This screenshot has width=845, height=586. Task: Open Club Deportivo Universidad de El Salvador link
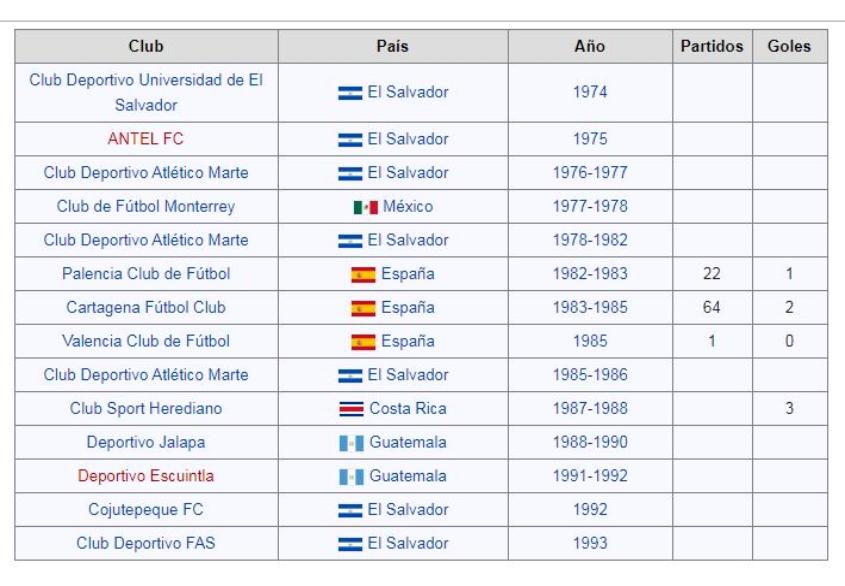(x=146, y=92)
